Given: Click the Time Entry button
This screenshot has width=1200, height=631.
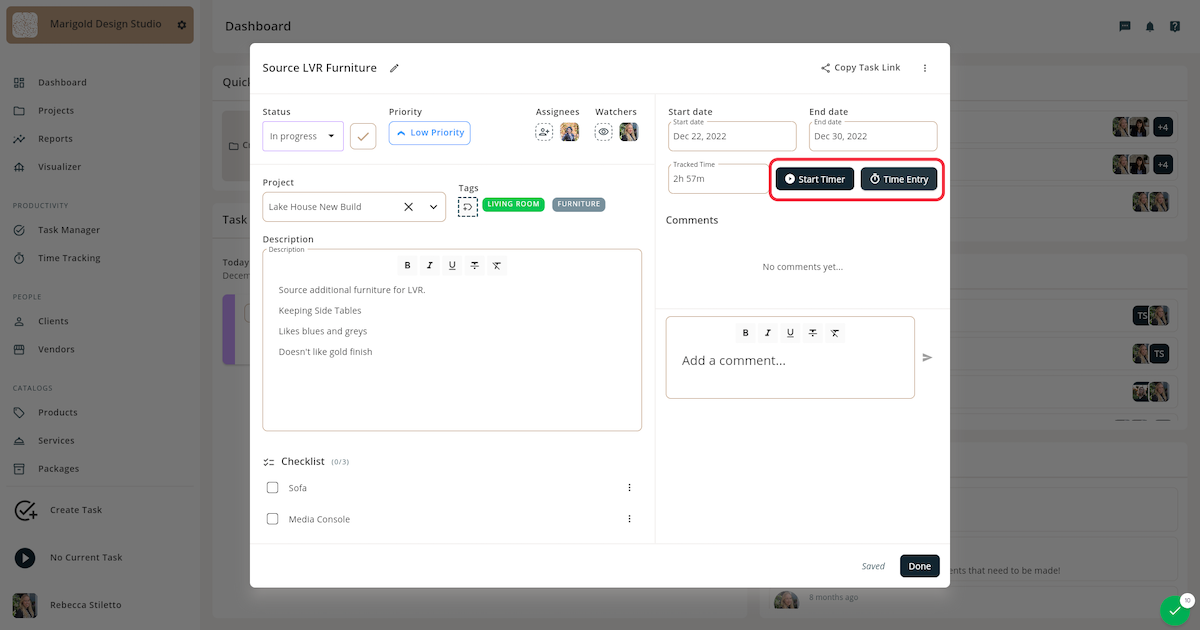Looking at the screenshot, I should (x=899, y=179).
